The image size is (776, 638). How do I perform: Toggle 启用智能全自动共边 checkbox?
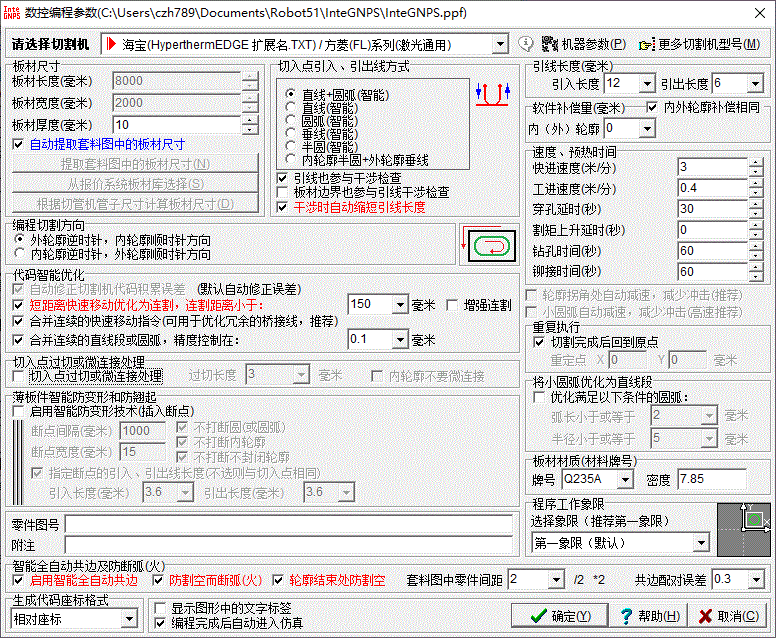click(x=18, y=580)
